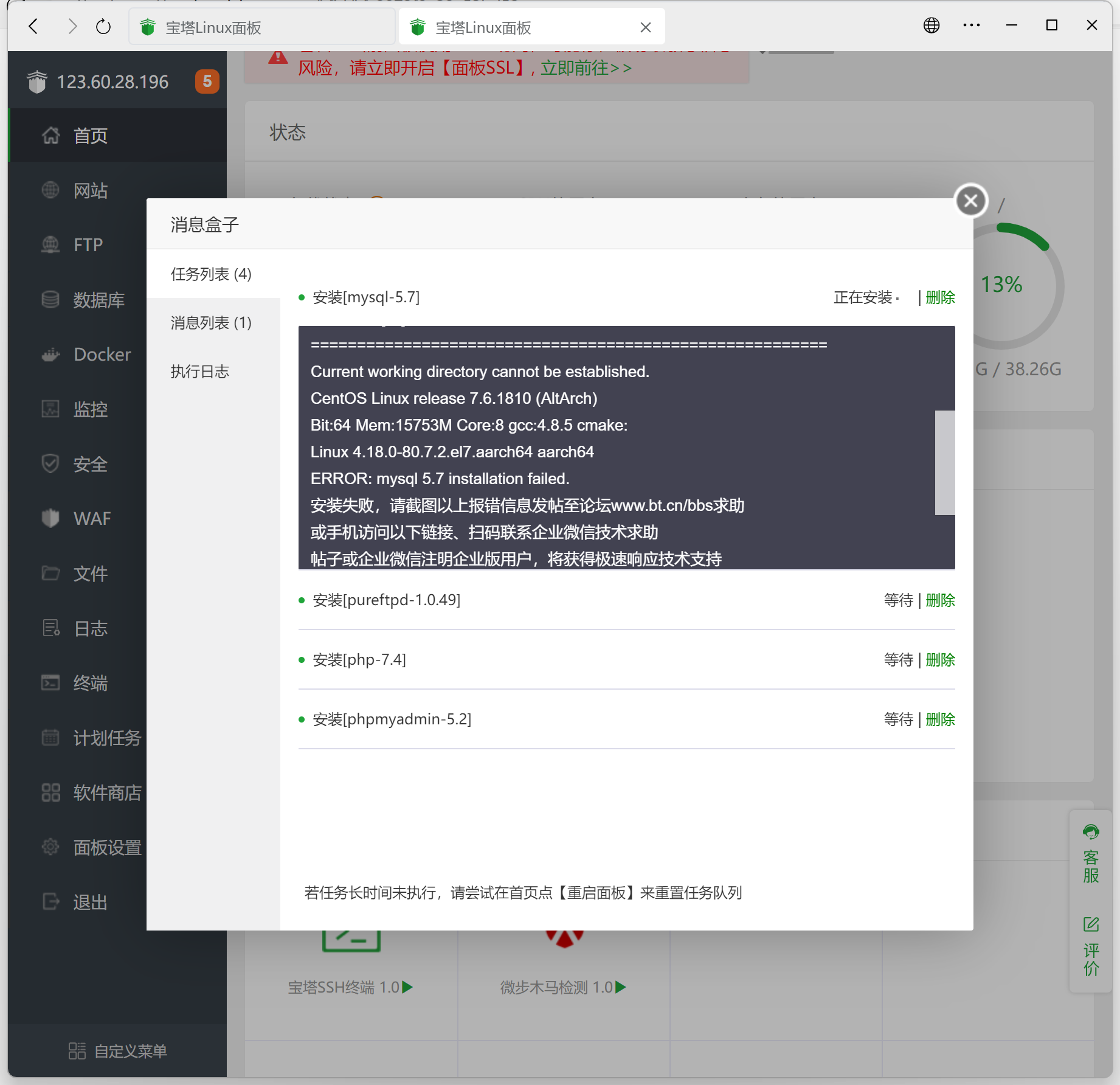This screenshot has width=1120, height=1085.
Task: Click the 安装[pureftpd-1.0.49] task title
Action: coord(387,600)
